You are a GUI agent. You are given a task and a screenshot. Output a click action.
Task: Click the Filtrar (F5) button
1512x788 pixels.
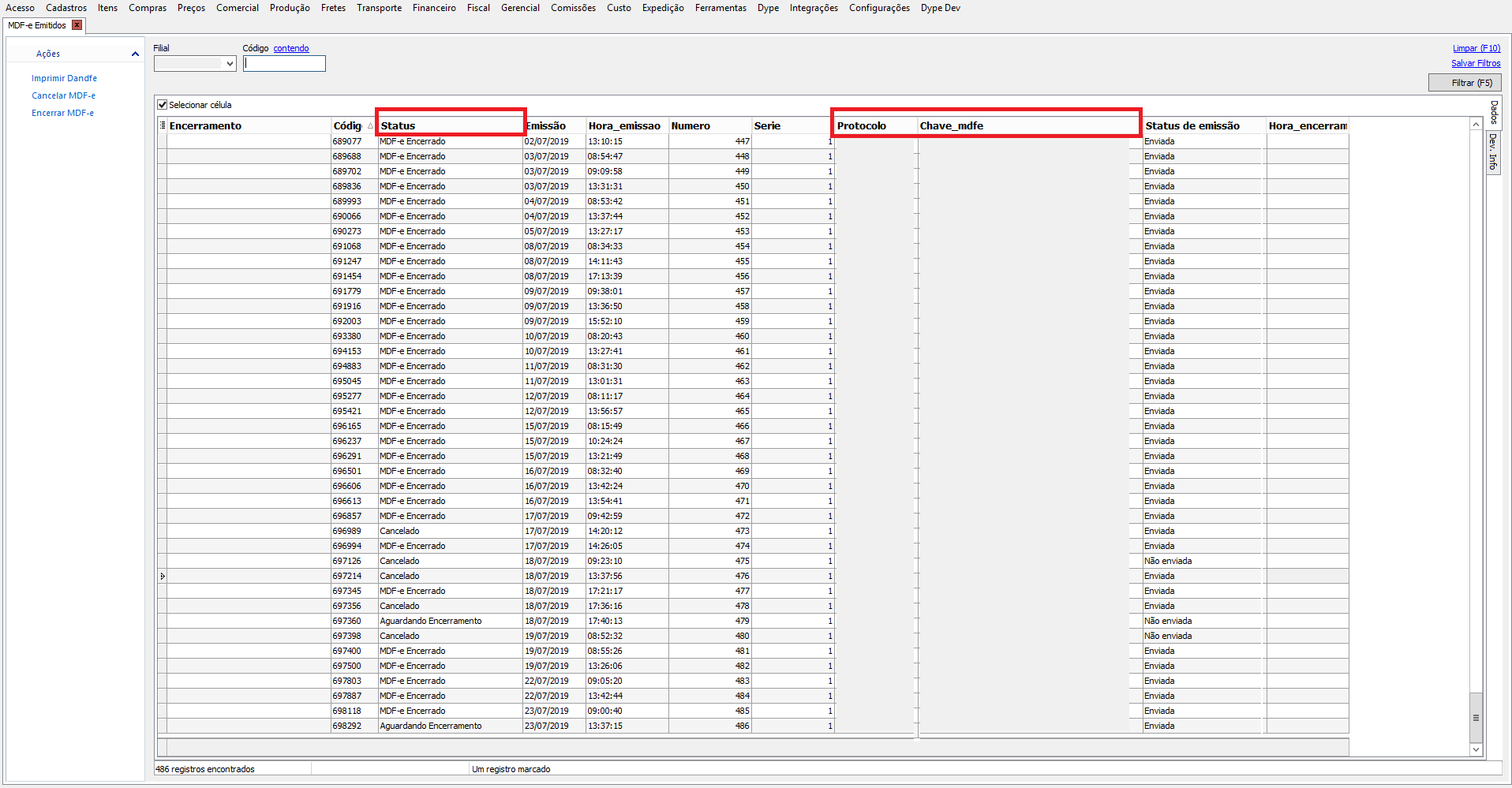point(1465,83)
